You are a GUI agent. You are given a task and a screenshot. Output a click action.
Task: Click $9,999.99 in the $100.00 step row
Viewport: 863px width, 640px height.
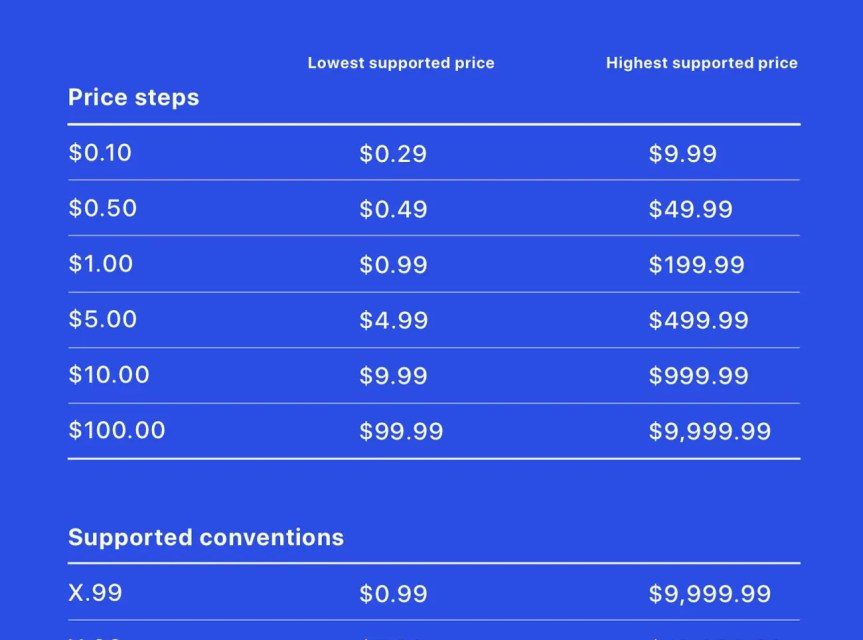(709, 432)
